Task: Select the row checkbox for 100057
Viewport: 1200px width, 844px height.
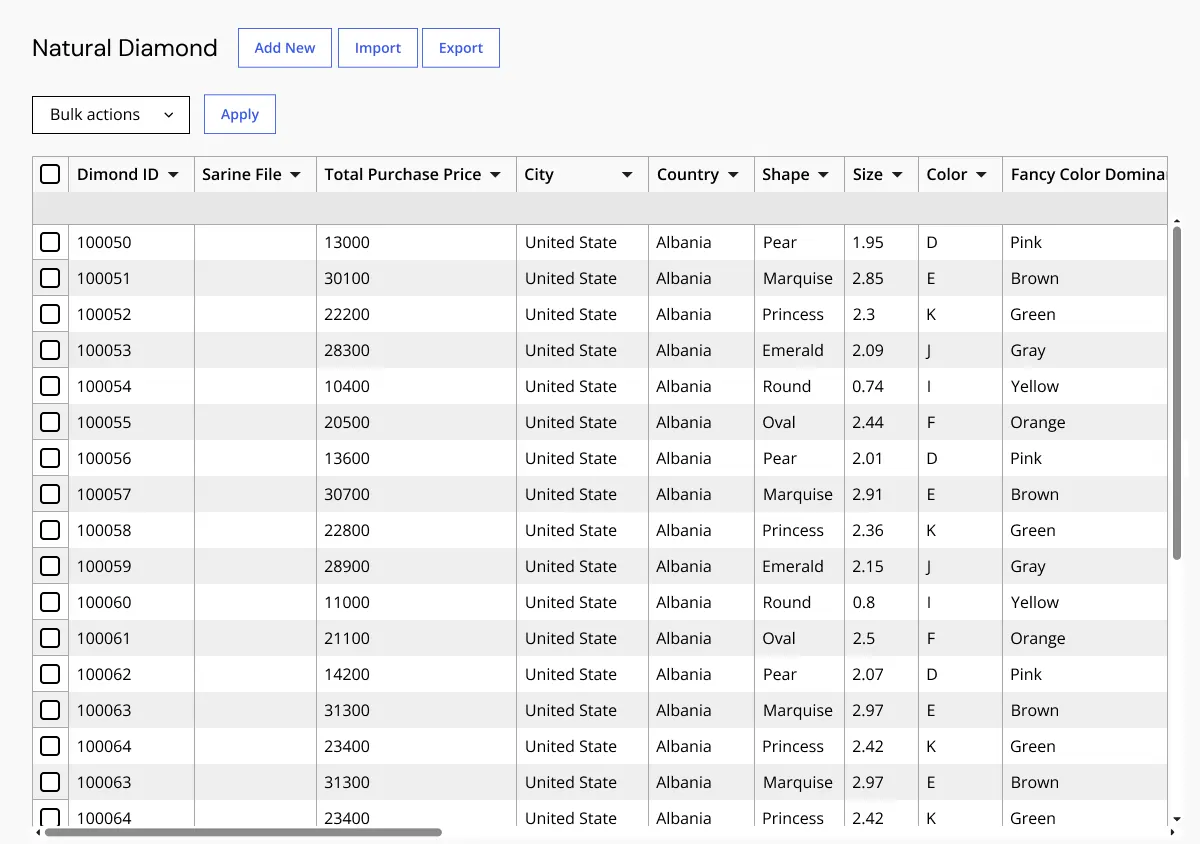Action: click(x=50, y=494)
